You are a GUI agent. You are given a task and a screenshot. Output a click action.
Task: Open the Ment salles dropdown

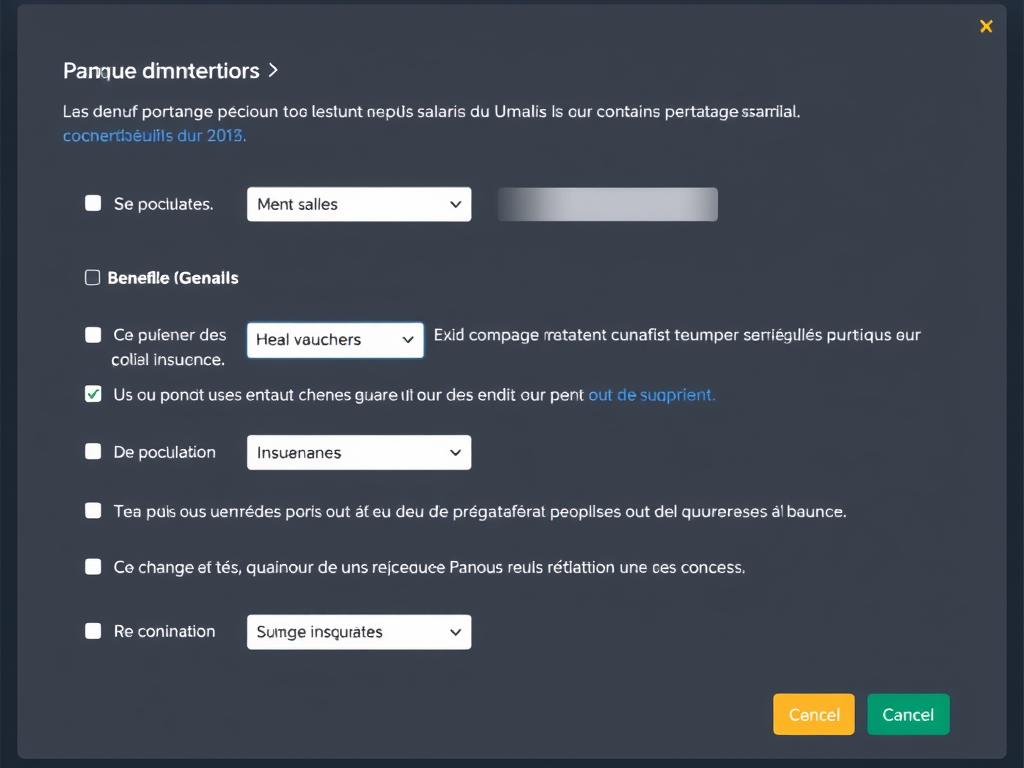[358, 204]
